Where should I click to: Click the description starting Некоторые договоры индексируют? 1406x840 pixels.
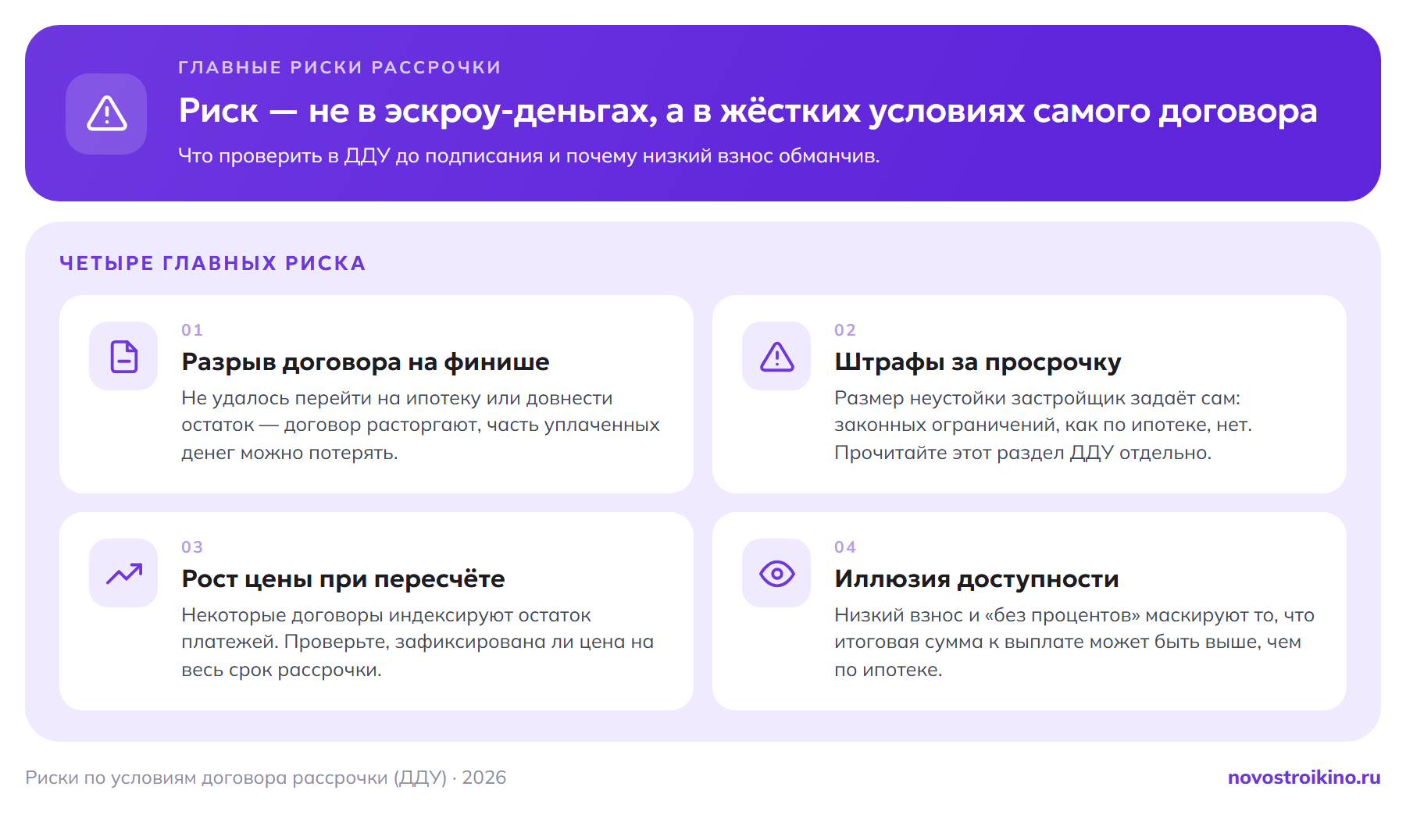pos(417,642)
